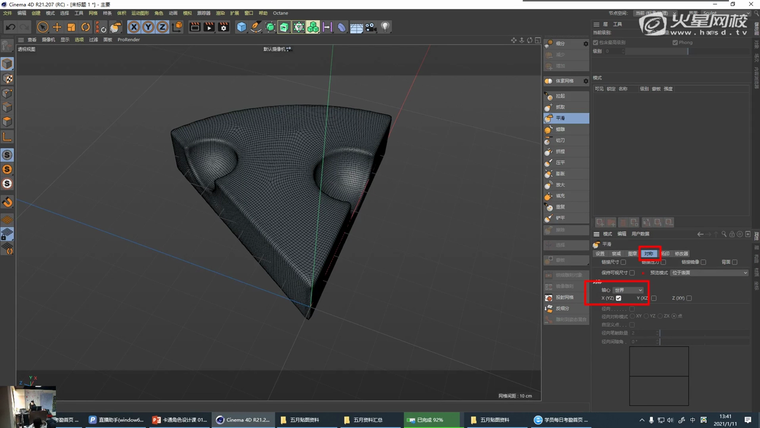Click the light bulb icon

[387, 27]
